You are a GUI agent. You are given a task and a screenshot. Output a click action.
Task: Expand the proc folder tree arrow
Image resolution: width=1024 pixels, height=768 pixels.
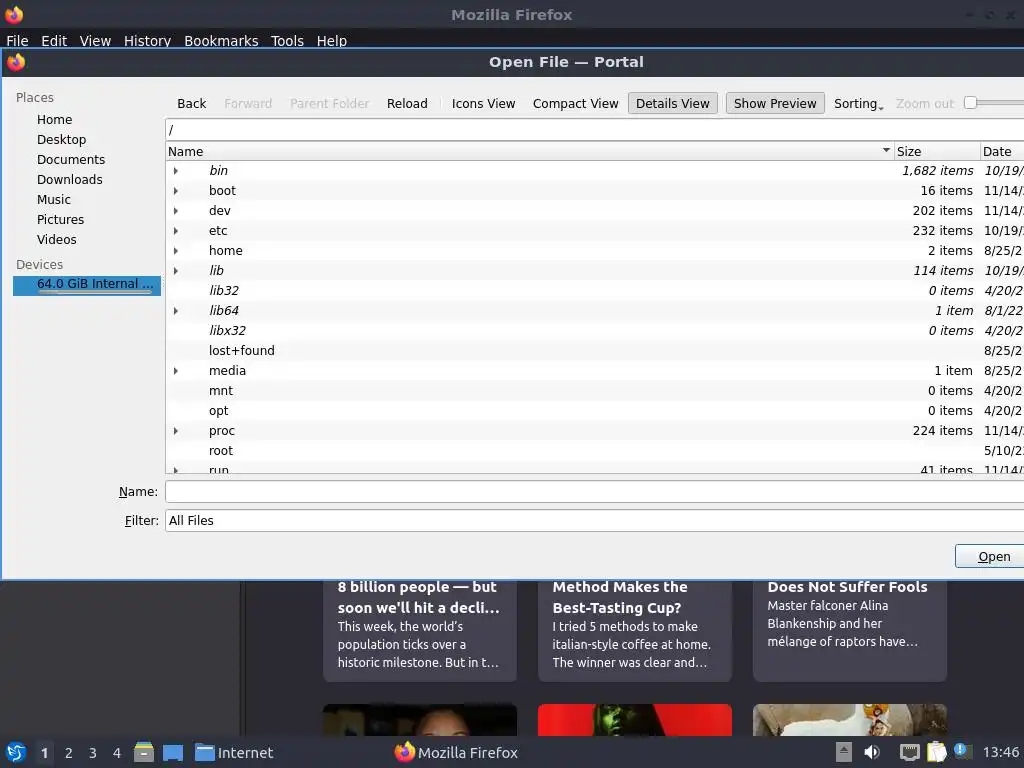176,431
